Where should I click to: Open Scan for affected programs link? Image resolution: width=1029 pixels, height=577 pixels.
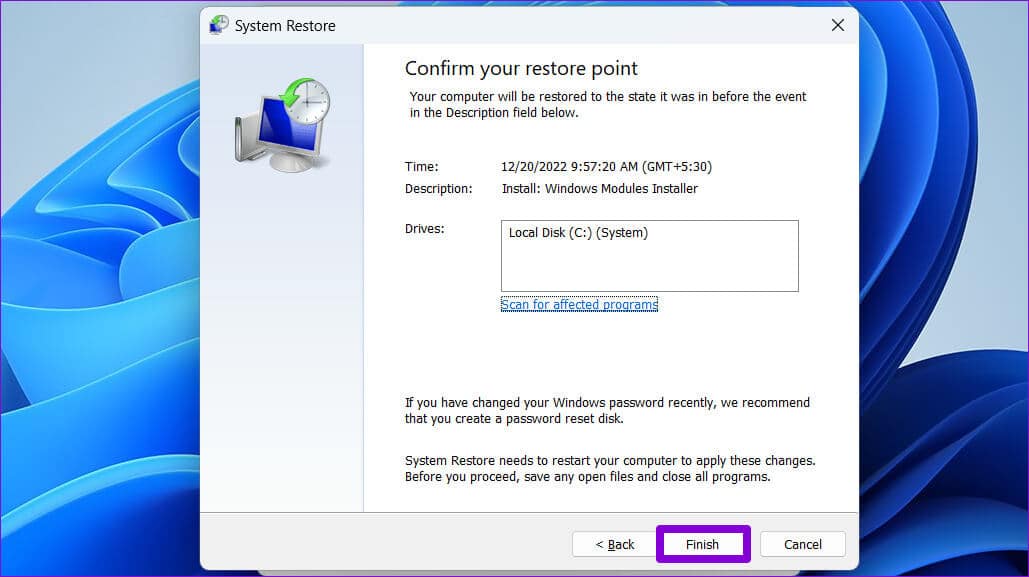579,305
